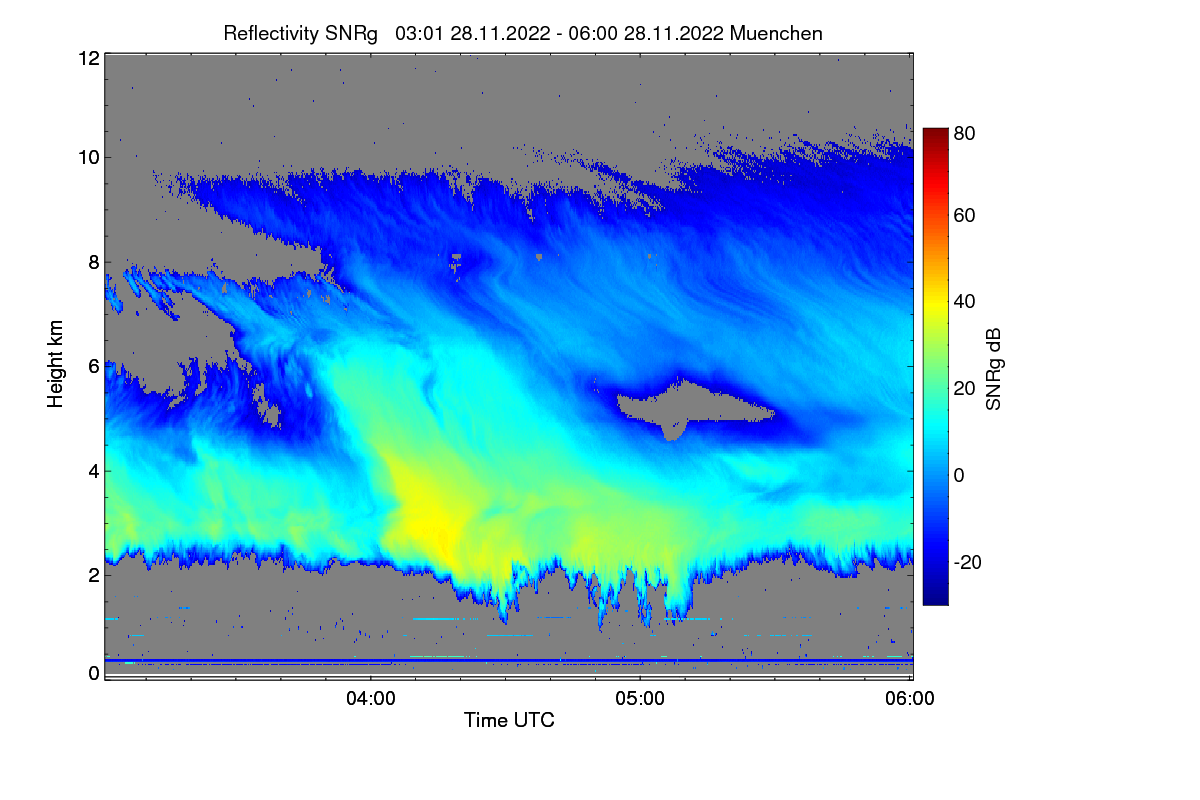Click the dark red top of colorbar

pos(935,136)
